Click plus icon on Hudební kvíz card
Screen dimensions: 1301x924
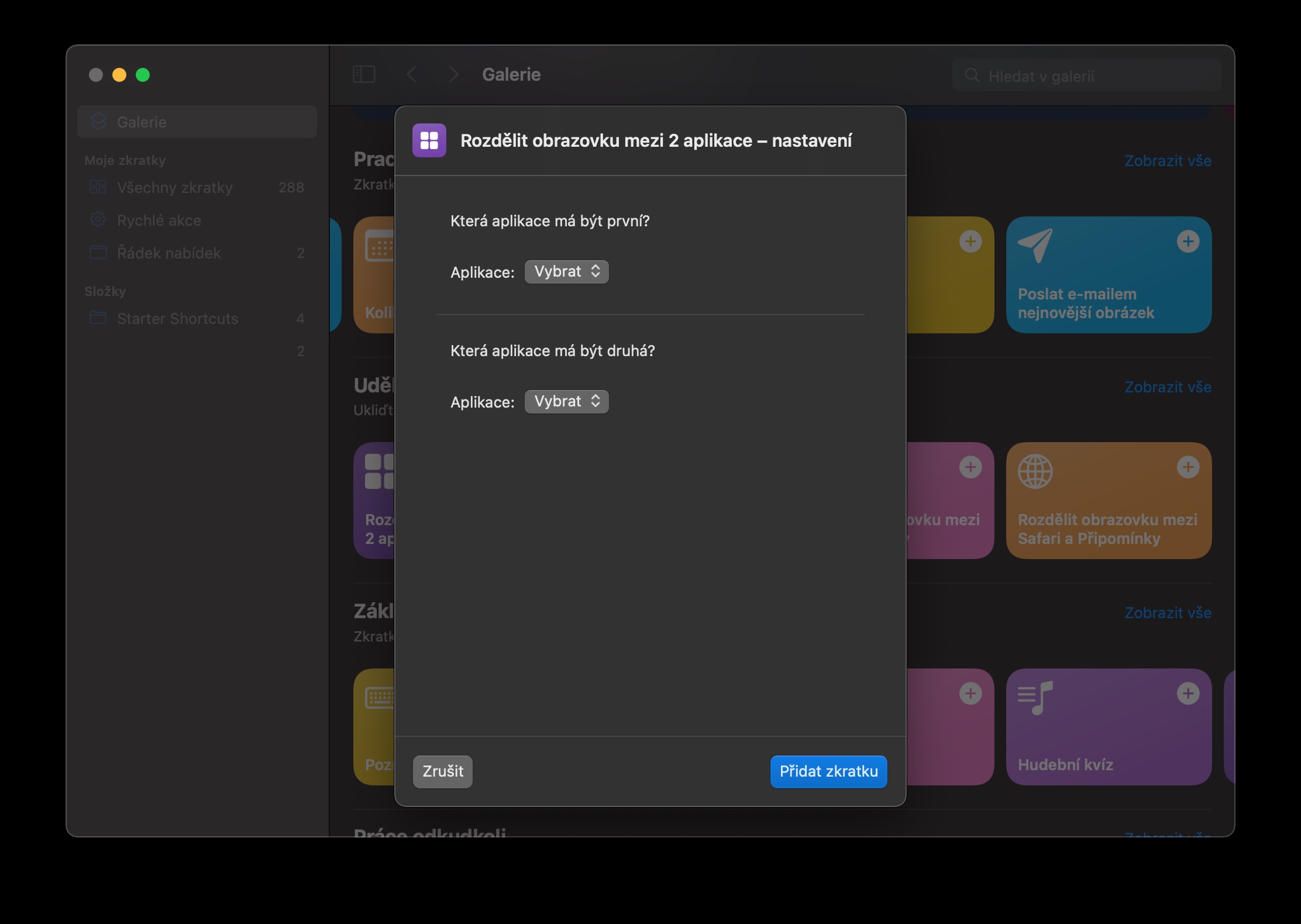tap(1188, 694)
